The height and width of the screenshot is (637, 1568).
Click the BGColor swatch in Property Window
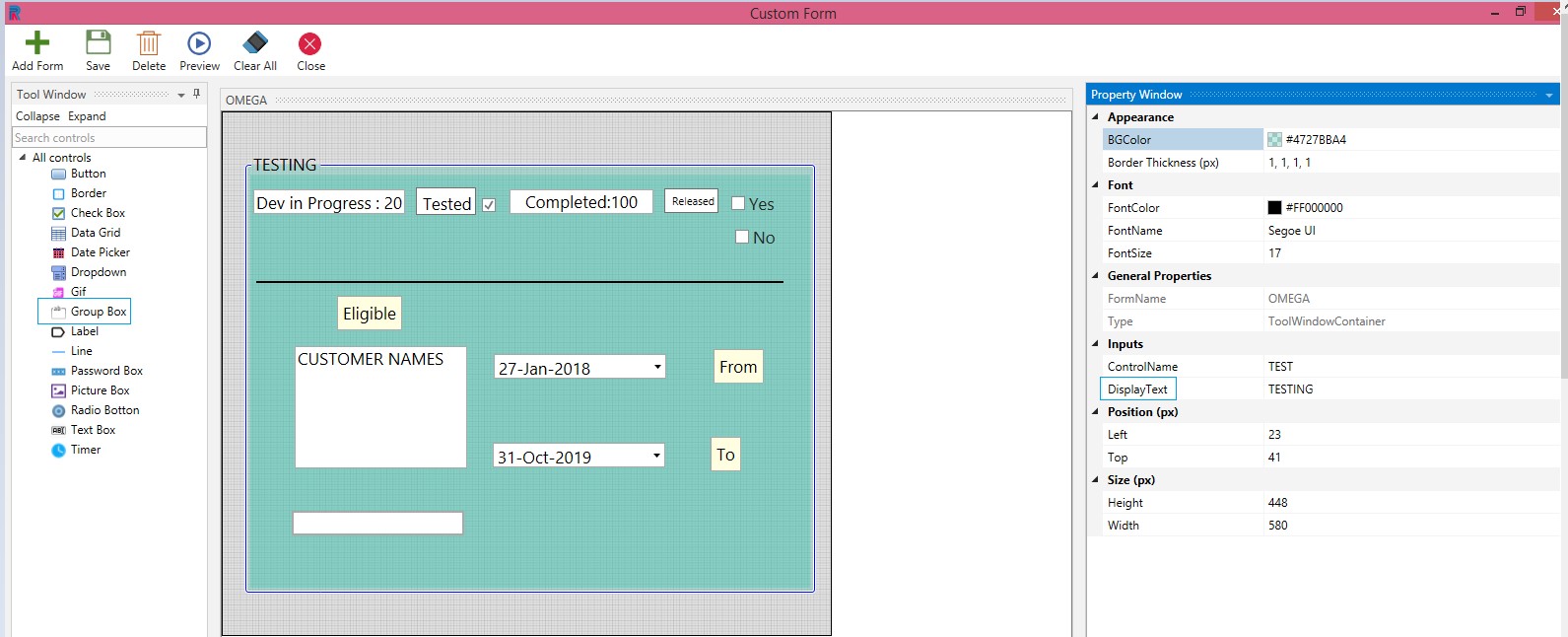coord(1274,140)
